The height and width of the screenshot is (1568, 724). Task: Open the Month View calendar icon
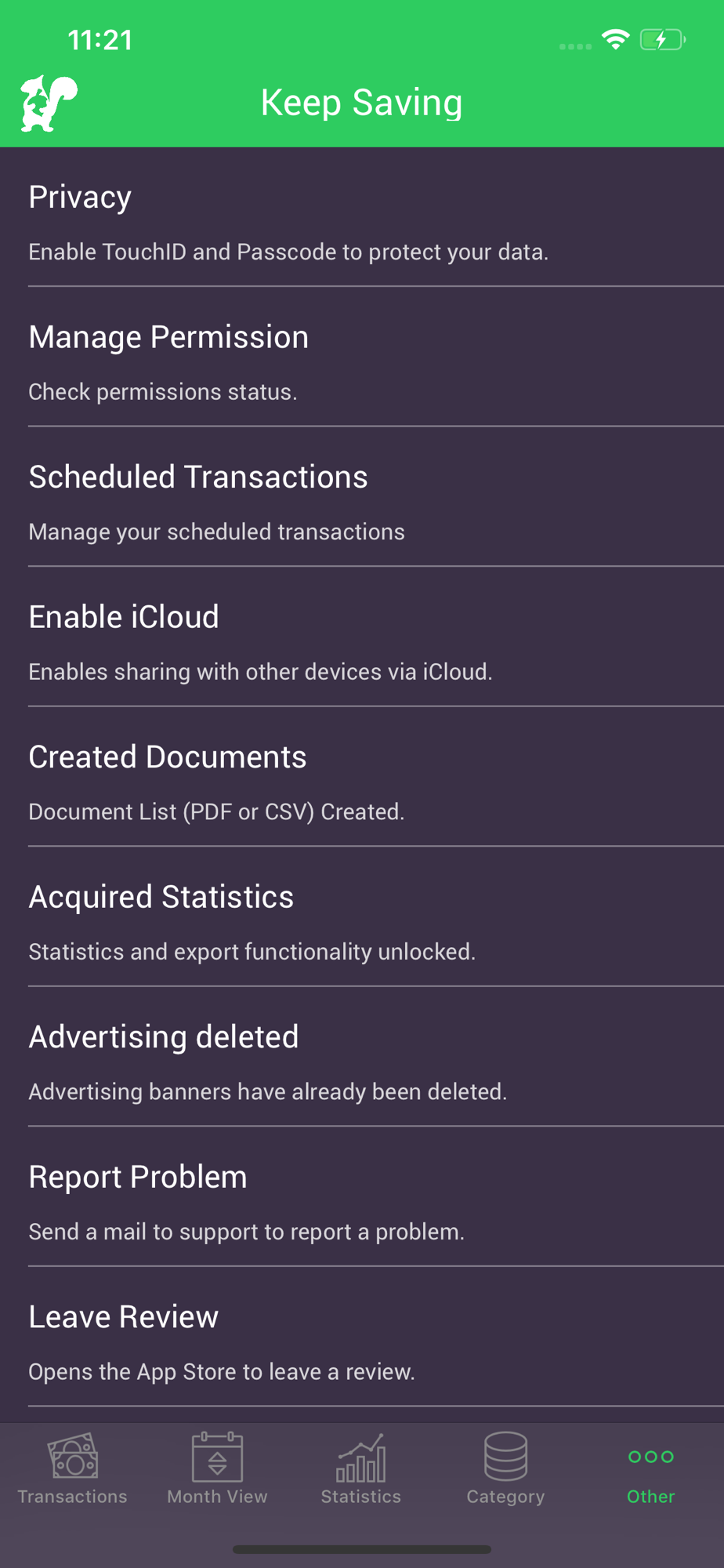coord(217,1457)
